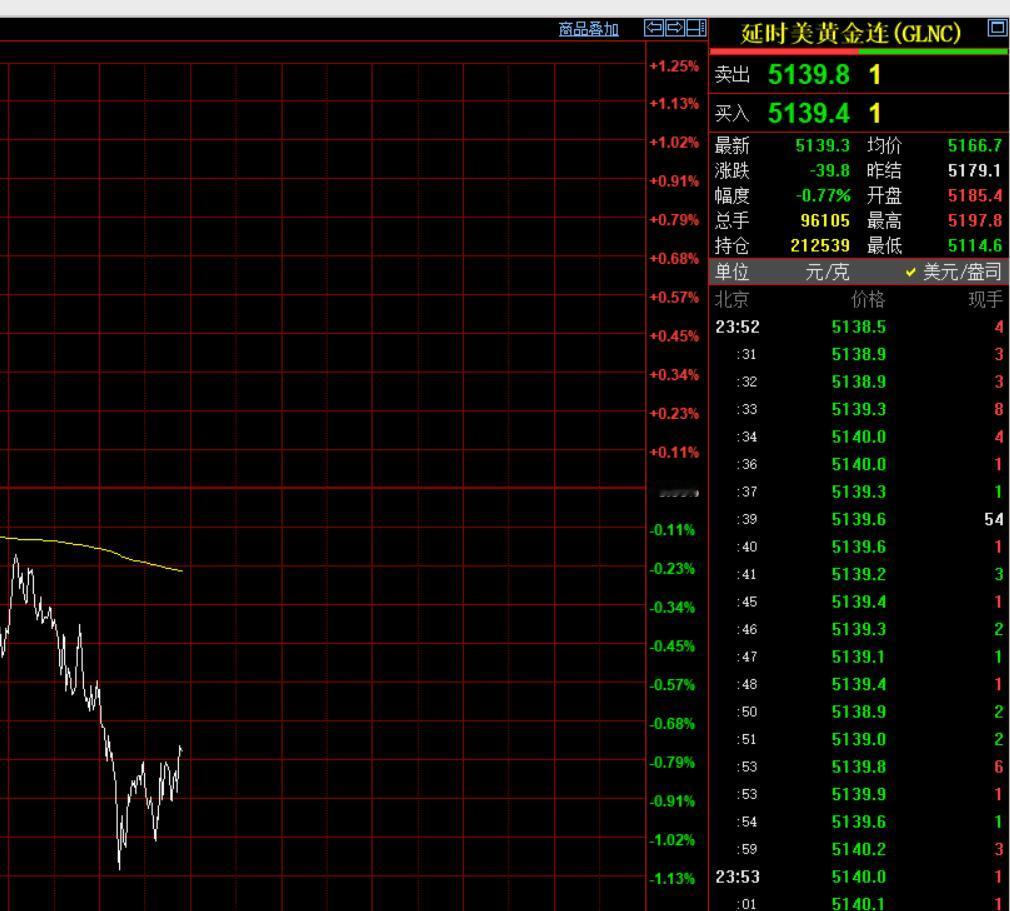The height and width of the screenshot is (911, 1010).
Task: Click the -0.79% axis label
Action: [x=672, y=763]
